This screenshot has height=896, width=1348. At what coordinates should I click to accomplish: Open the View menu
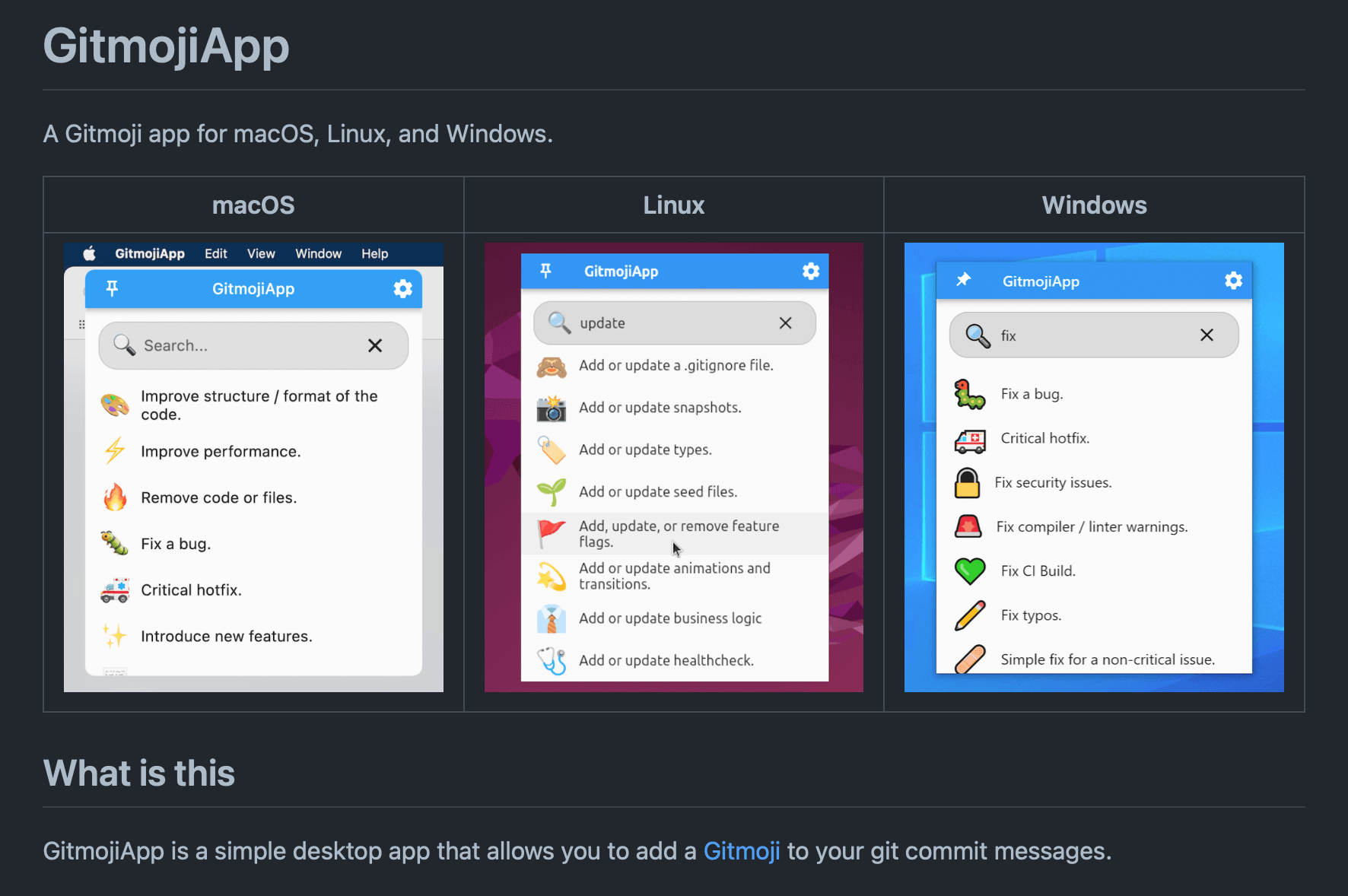point(261,253)
